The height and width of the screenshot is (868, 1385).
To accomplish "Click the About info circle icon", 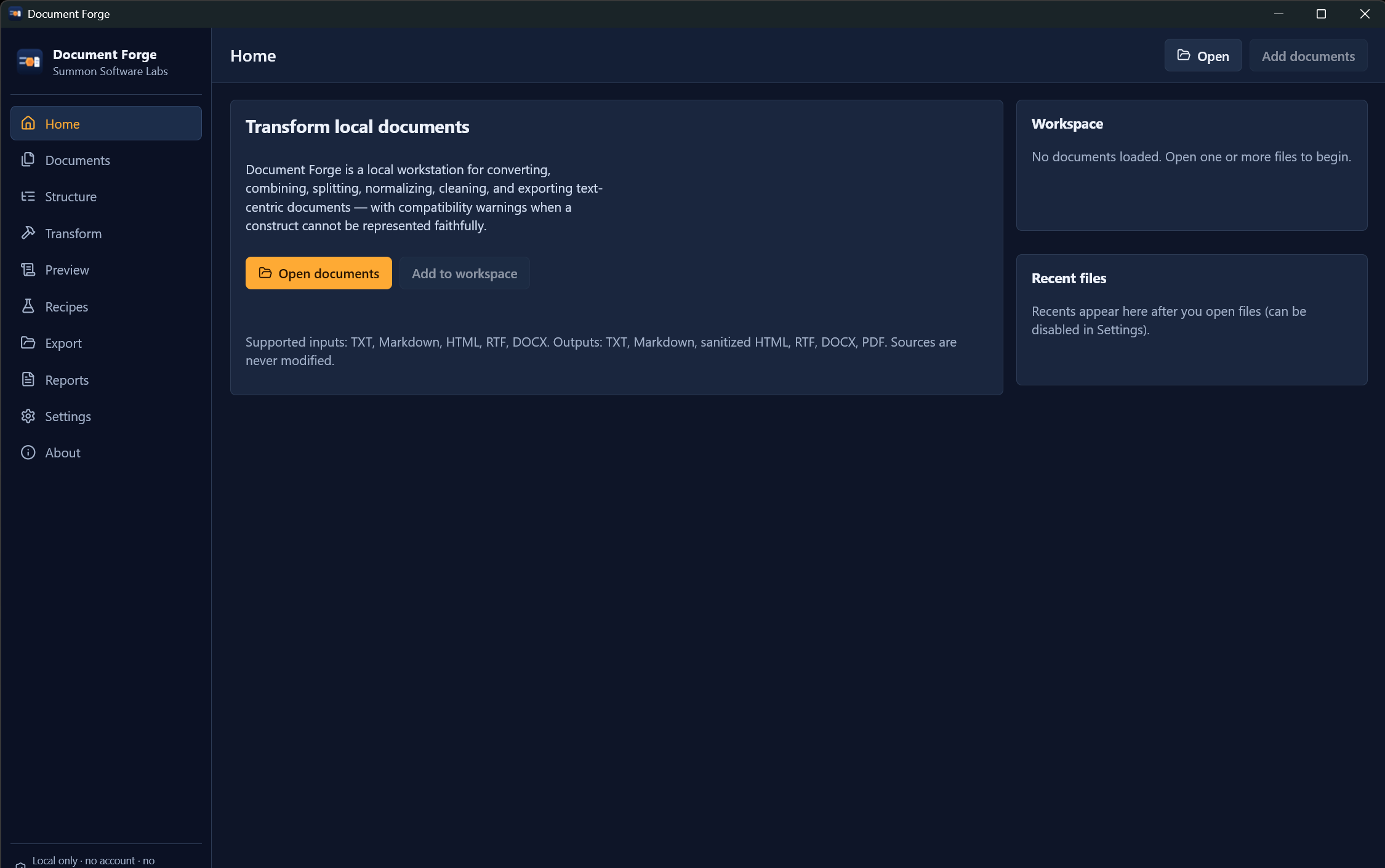I will coord(28,452).
